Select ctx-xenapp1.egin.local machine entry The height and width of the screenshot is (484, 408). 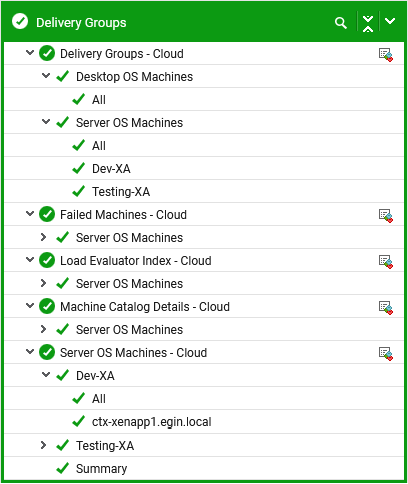pos(152,422)
